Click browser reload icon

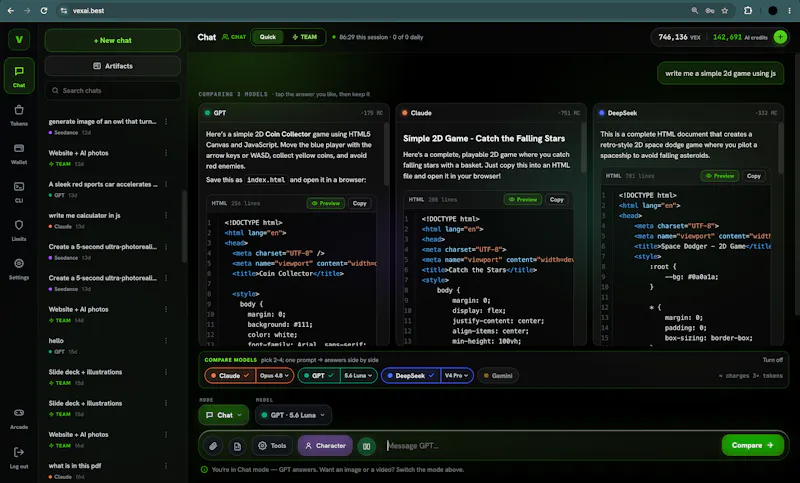click(x=44, y=10)
